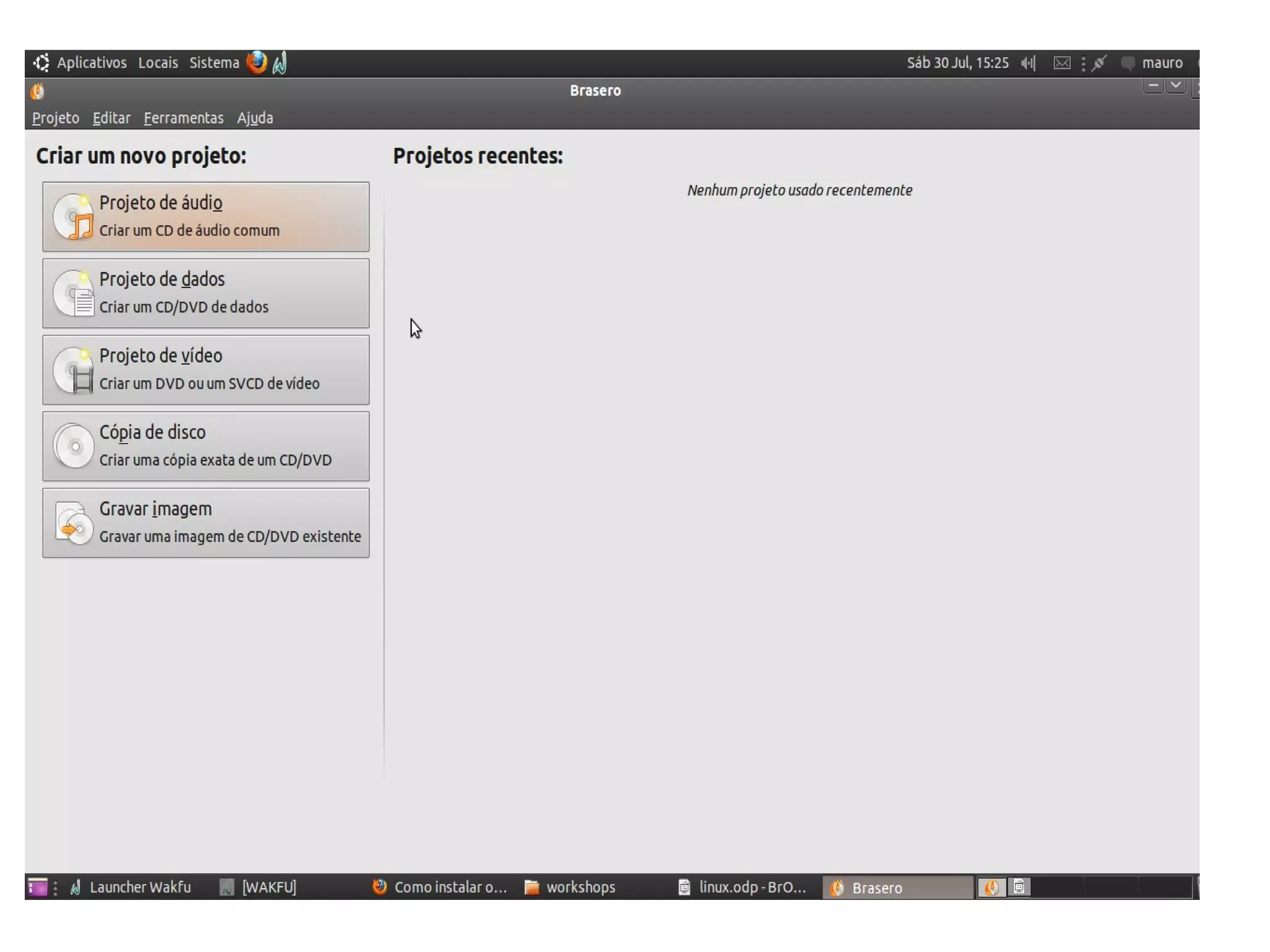This screenshot has width=1270, height=952.
Task: Open the mail envelope indicator
Action: [x=1062, y=63]
